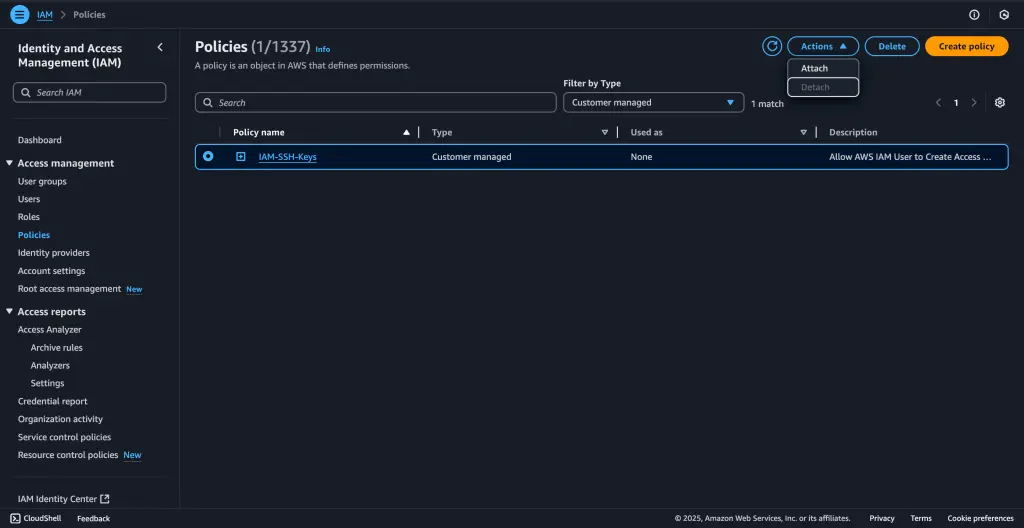Open Cookie preferences
The height and width of the screenshot is (528, 1024).
click(x=980, y=518)
